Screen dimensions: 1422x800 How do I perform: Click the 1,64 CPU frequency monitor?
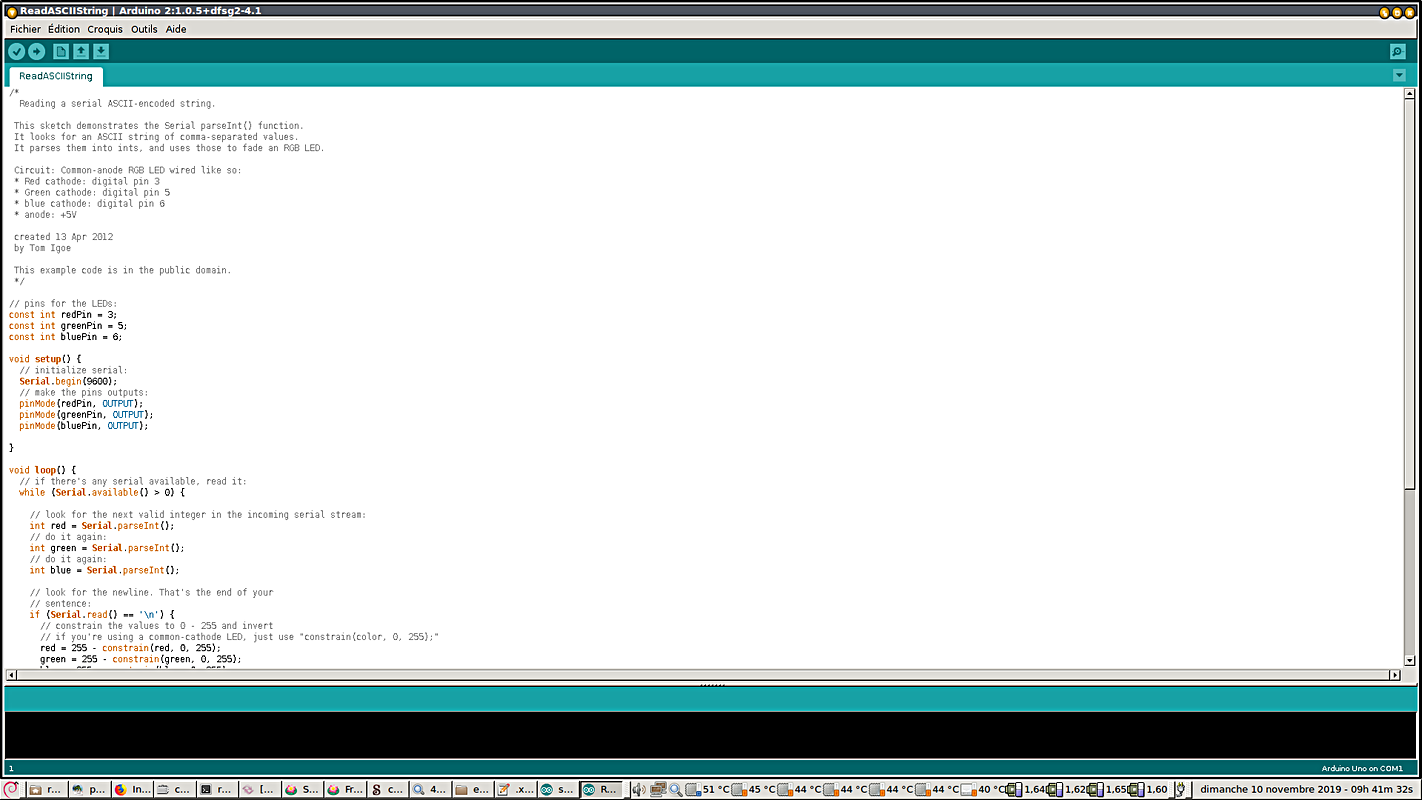click(x=1026, y=789)
